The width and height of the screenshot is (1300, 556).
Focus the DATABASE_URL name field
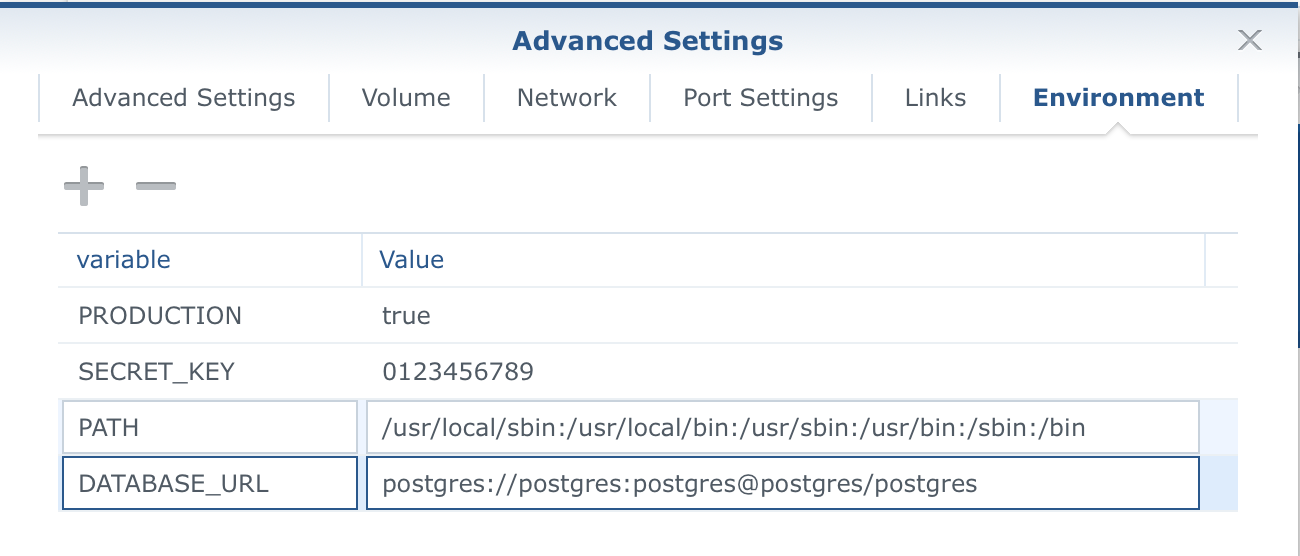point(210,484)
